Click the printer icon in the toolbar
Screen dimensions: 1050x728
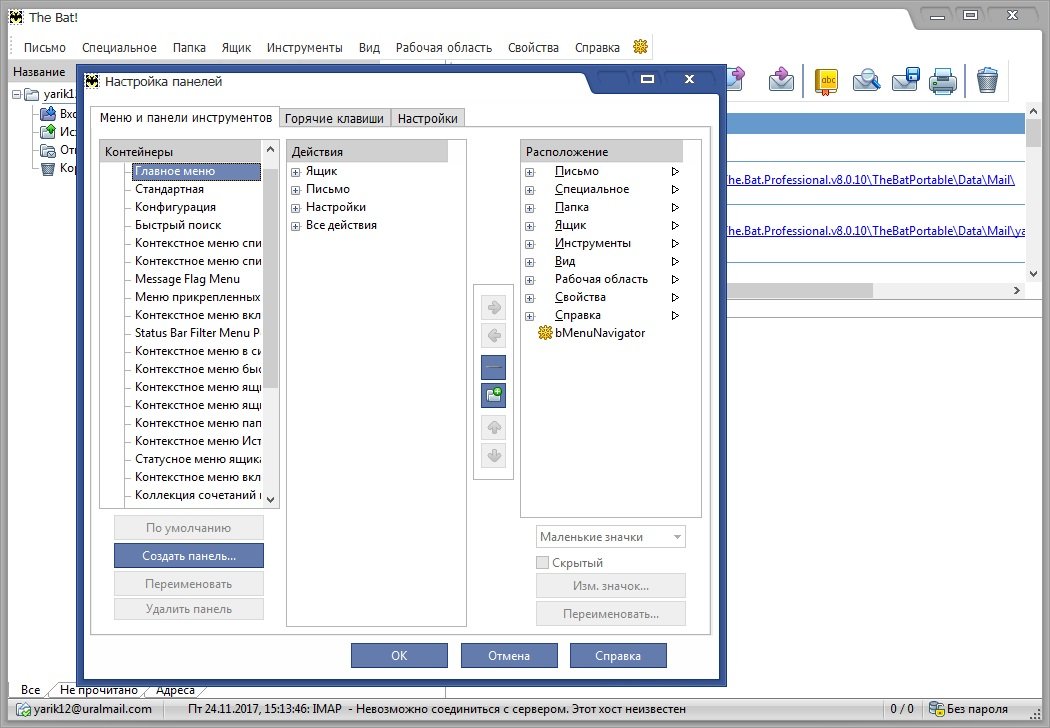click(942, 80)
